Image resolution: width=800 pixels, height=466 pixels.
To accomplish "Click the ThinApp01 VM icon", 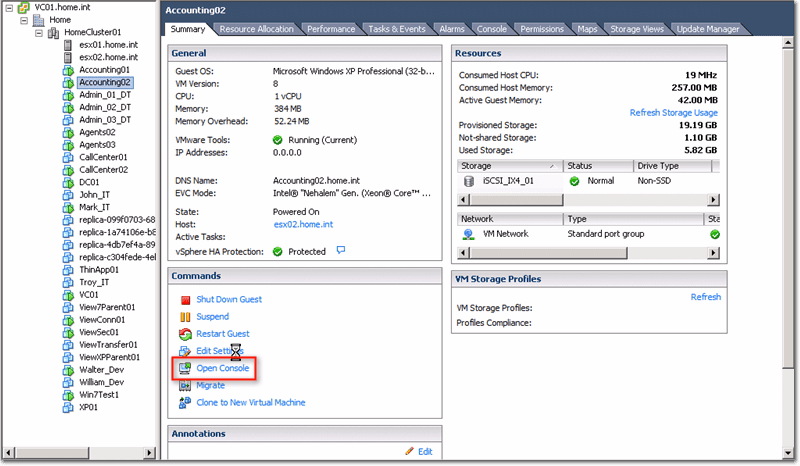I will pyautogui.click(x=68, y=270).
